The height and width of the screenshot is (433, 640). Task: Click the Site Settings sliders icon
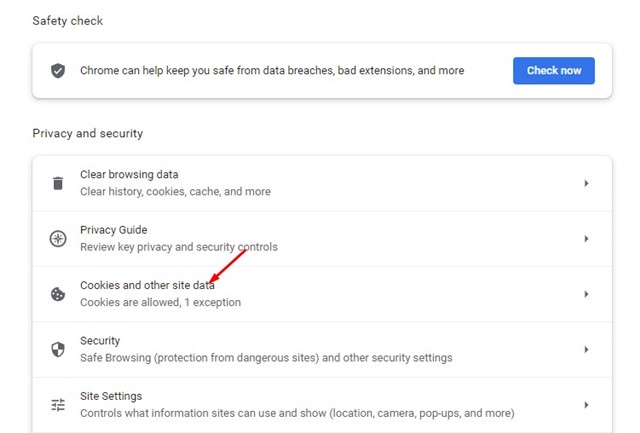click(x=58, y=405)
